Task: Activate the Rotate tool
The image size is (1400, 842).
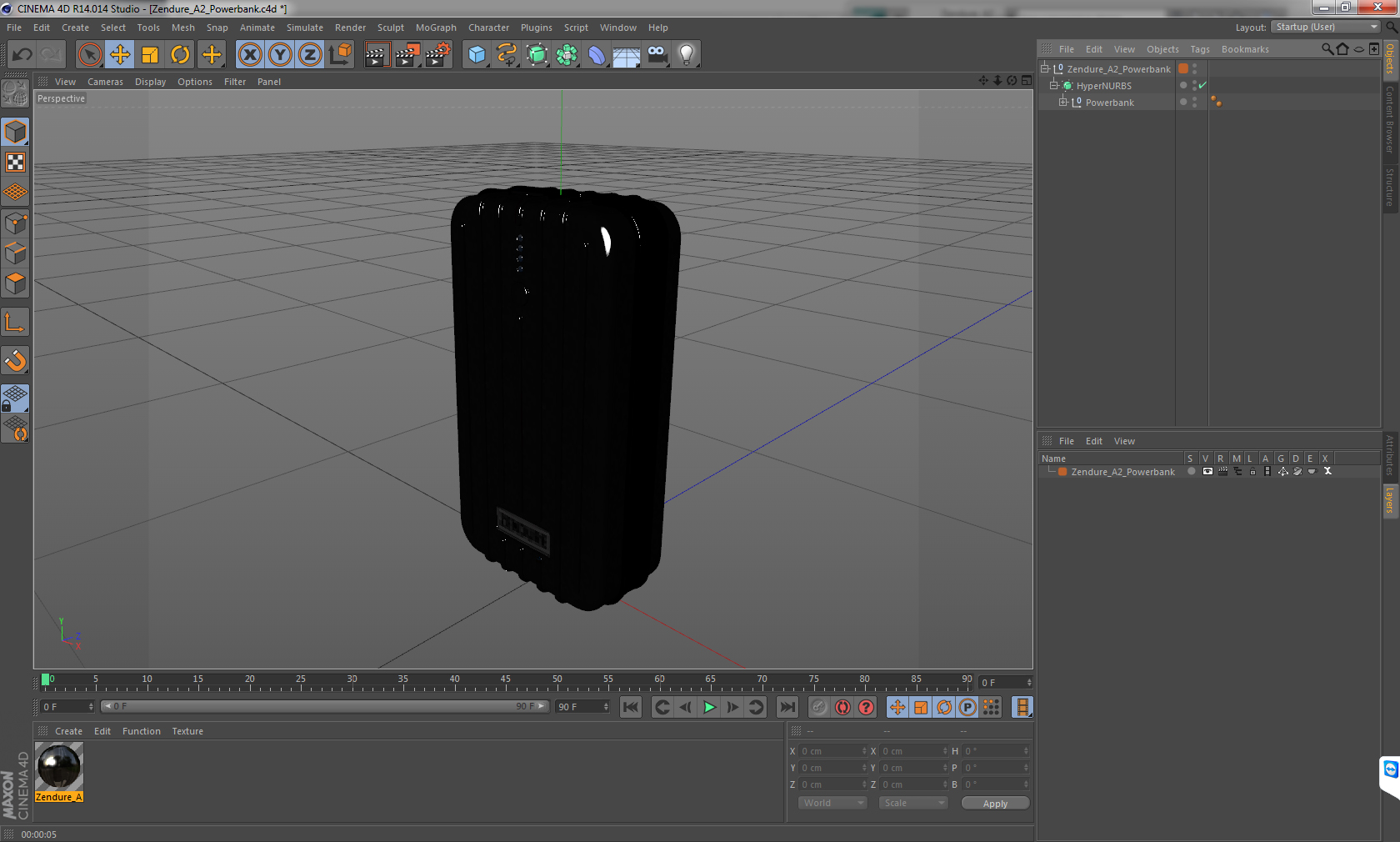Action: [180, 55]
